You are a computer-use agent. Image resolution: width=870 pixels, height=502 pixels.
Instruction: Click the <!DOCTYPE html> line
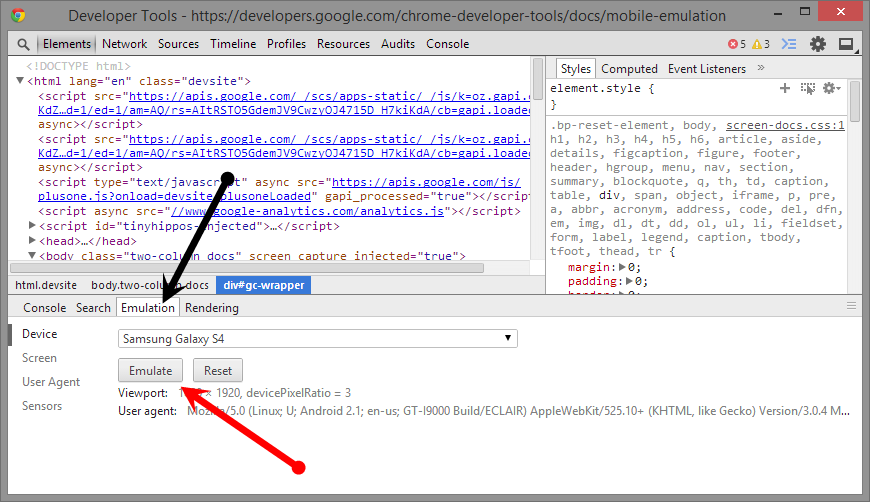pos(78,66)
